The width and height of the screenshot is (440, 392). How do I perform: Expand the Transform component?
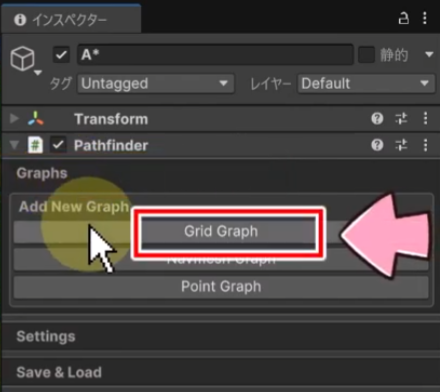(x=14, y=118)
